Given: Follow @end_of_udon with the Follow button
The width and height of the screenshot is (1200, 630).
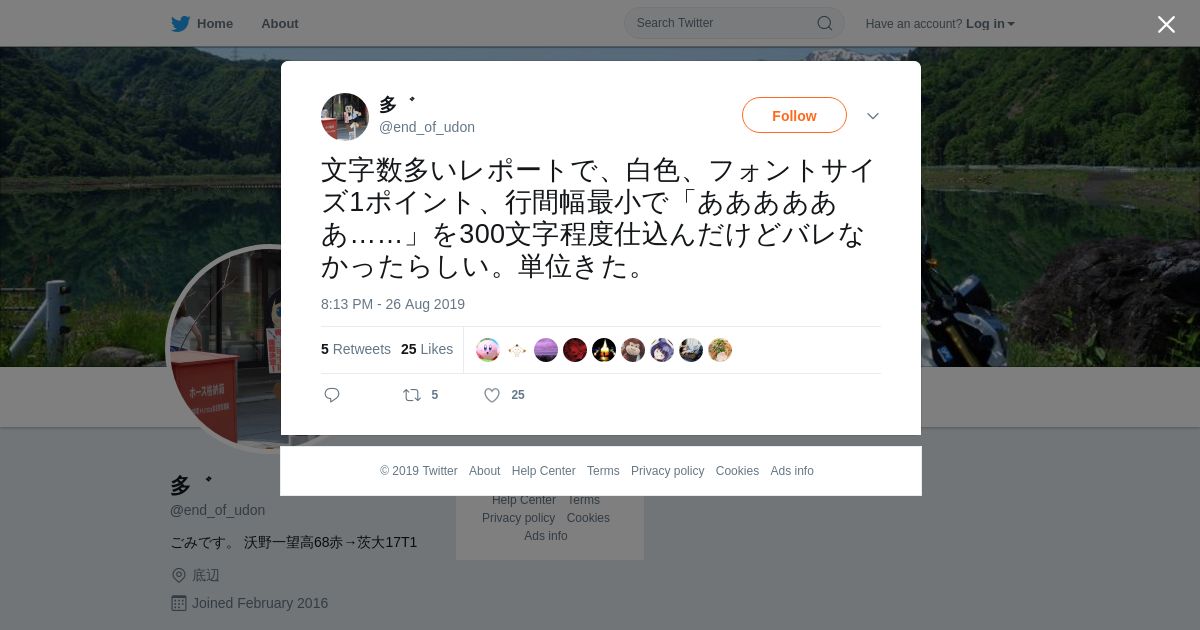Looking at the screenshot, I should 794,115.
